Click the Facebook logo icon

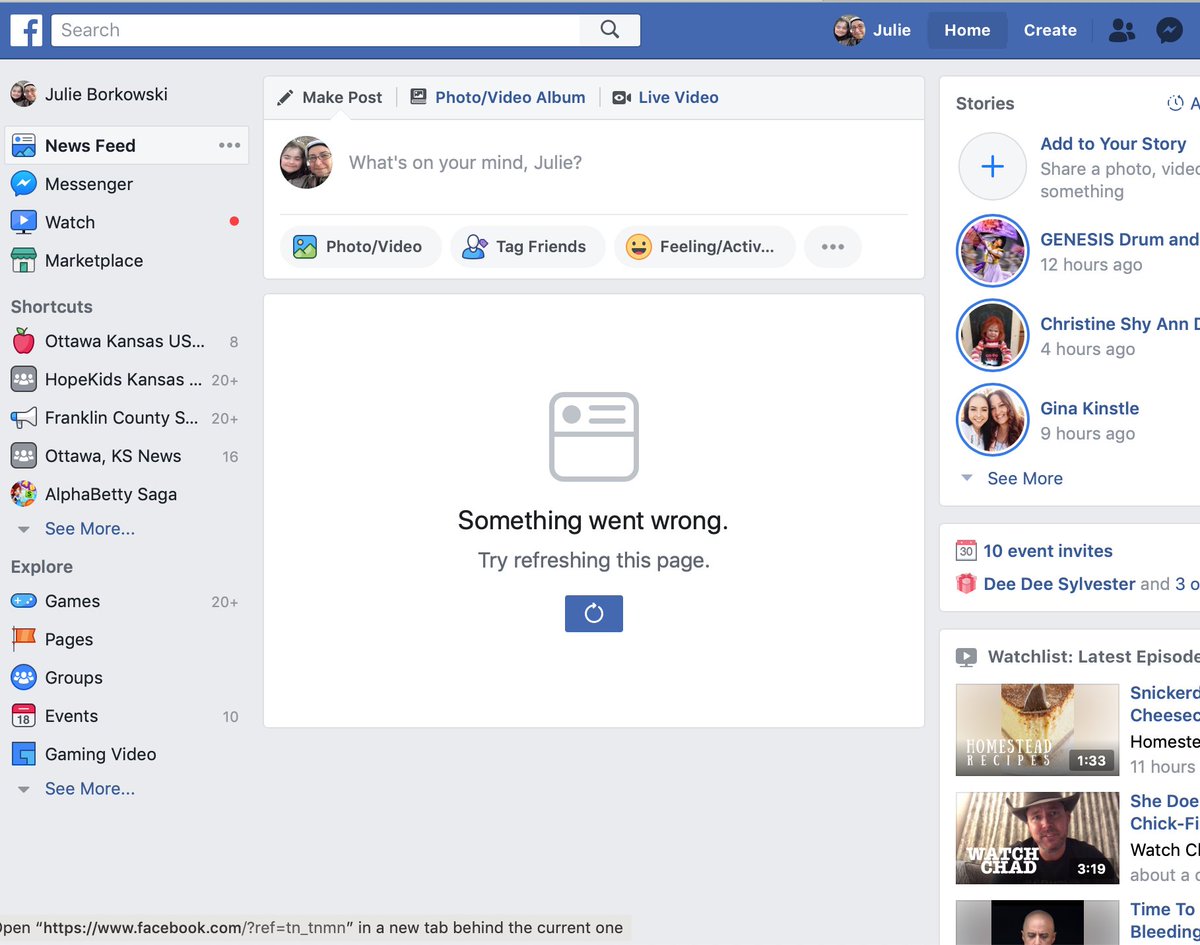[26, 30]
